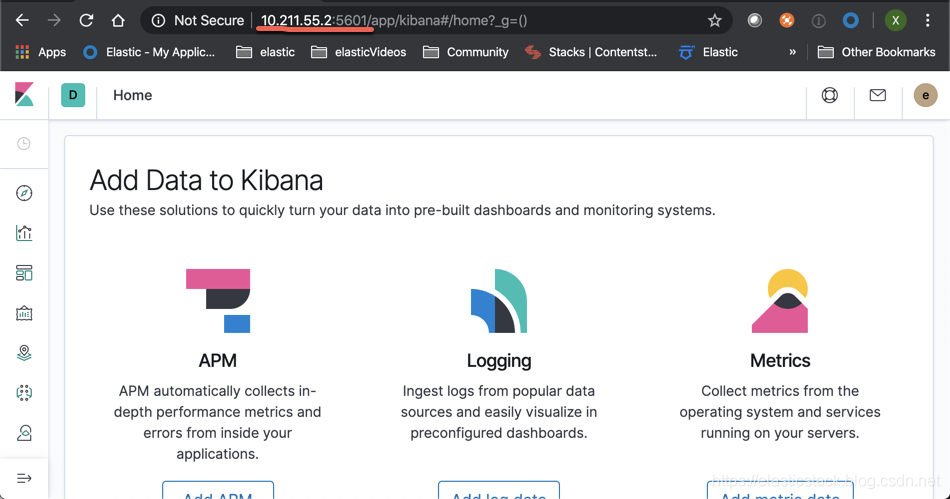Open the head-shaped icon in sidebar
Screen dimensions: 950x499
(24, 433)
